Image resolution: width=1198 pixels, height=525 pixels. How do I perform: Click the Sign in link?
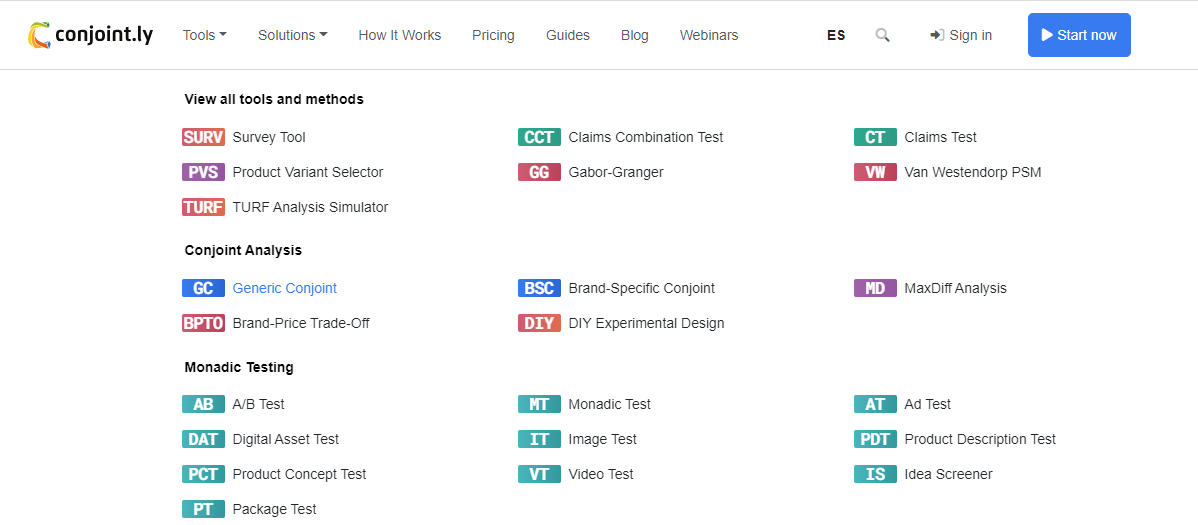pos(961,35)
